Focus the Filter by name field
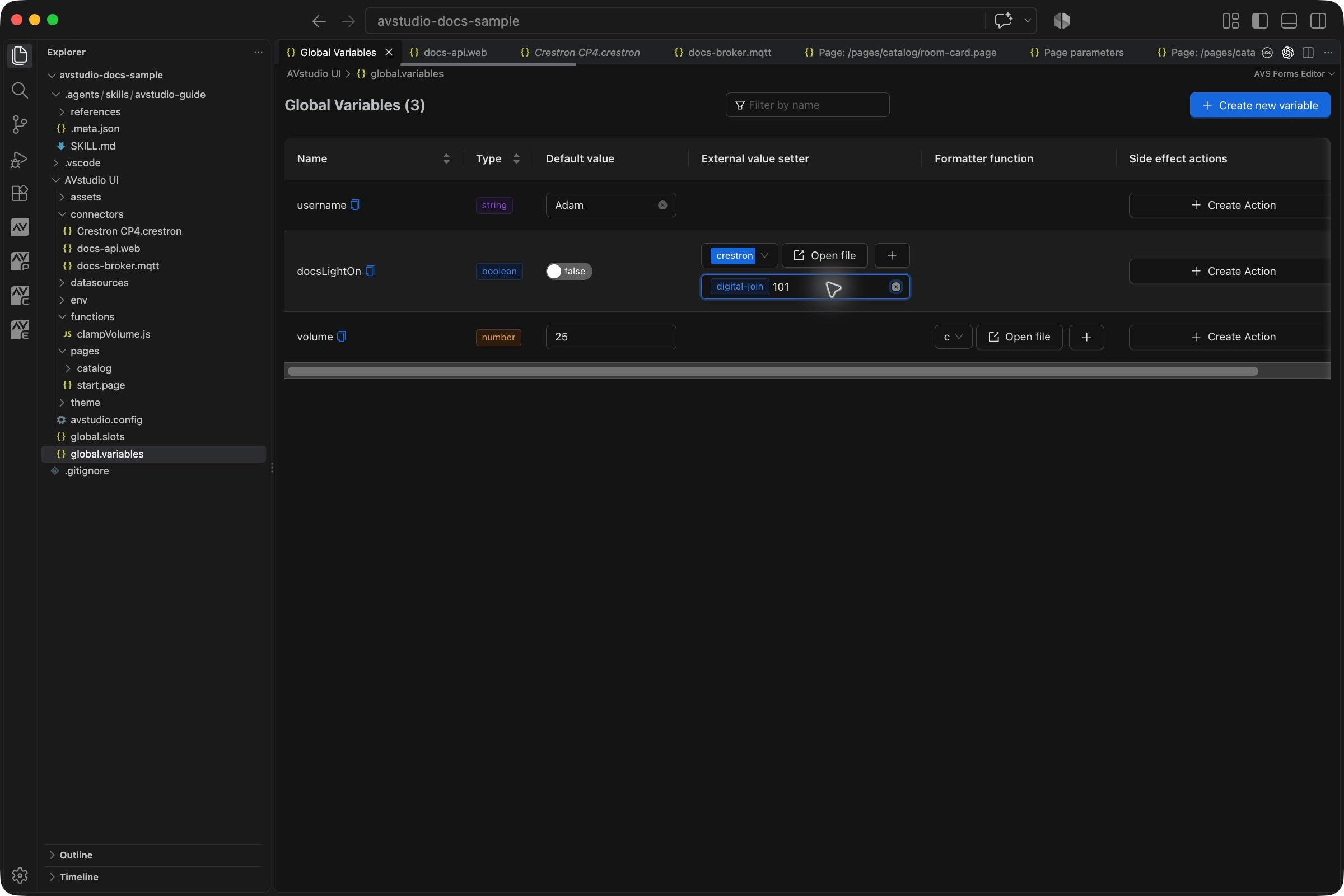1344x896 pixels. pos(808,105)
